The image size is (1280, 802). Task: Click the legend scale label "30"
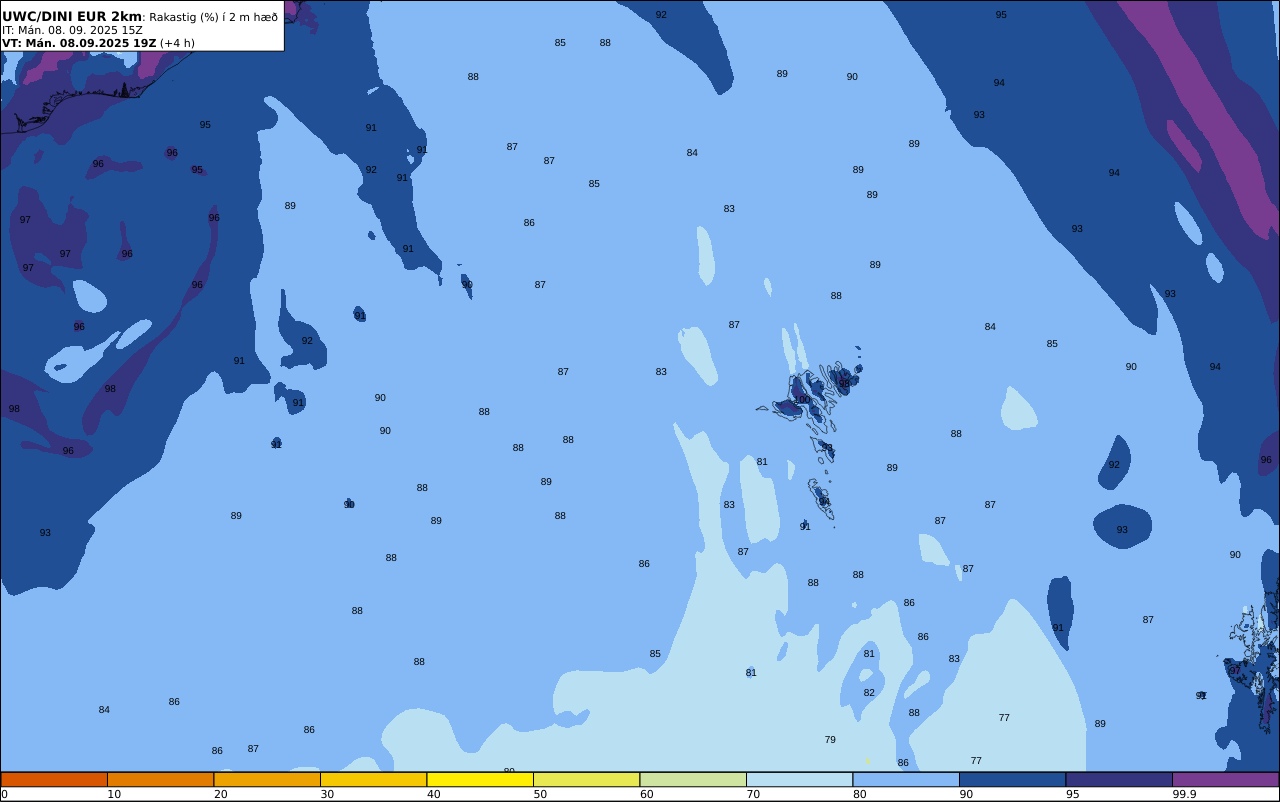tap(327, 794)
